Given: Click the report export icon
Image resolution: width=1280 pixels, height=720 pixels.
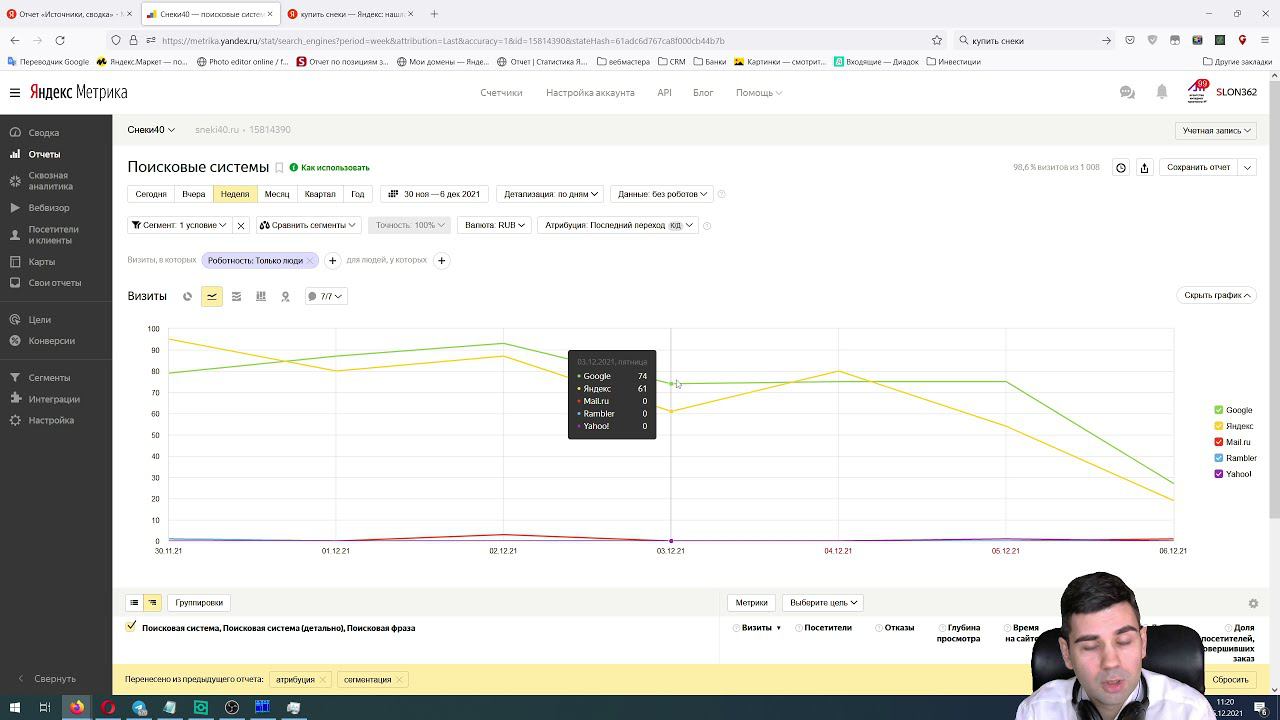Looking at the screenshot, I should pyautogui.click(x=1145, y=167).
